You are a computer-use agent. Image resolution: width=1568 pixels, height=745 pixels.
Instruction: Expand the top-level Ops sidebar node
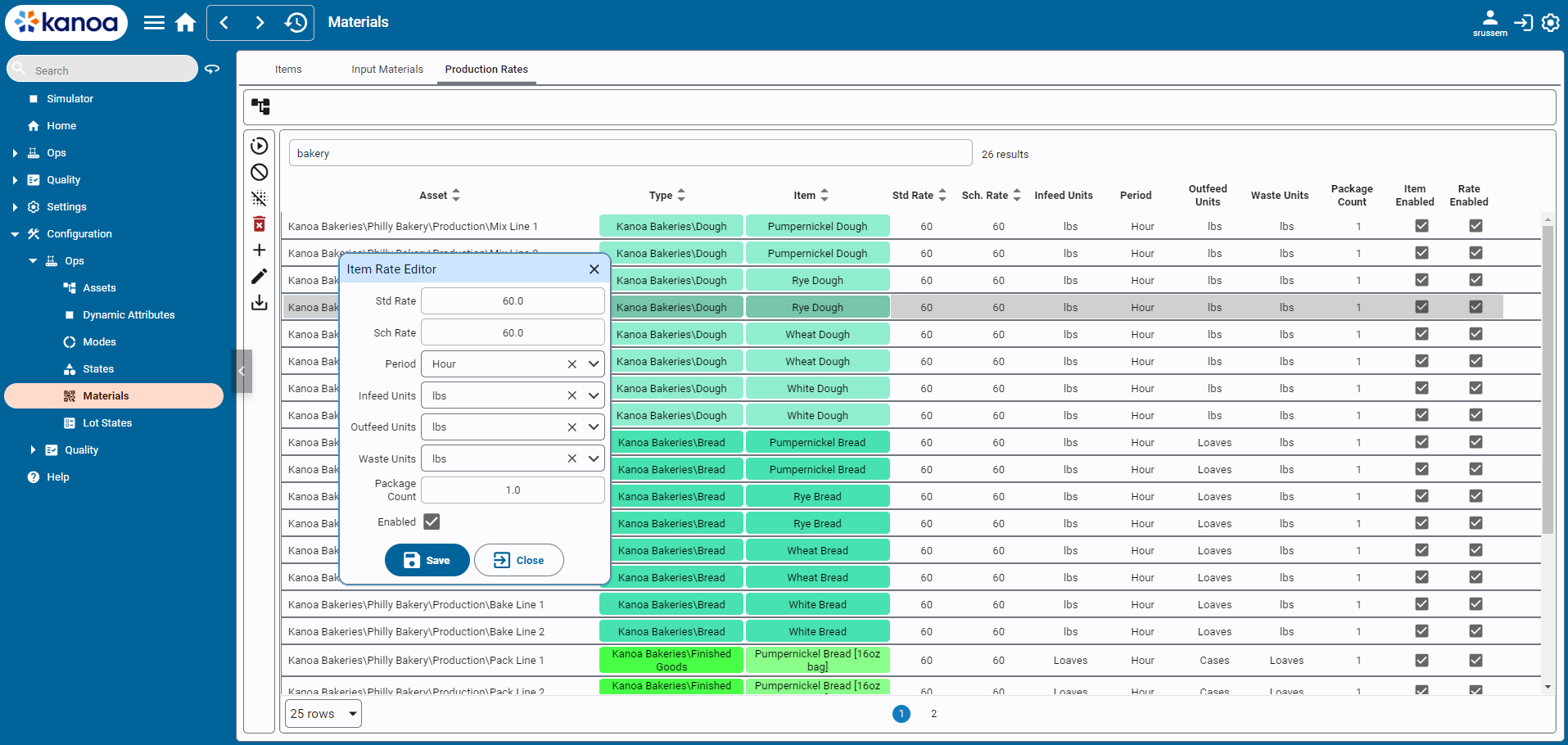15,153
